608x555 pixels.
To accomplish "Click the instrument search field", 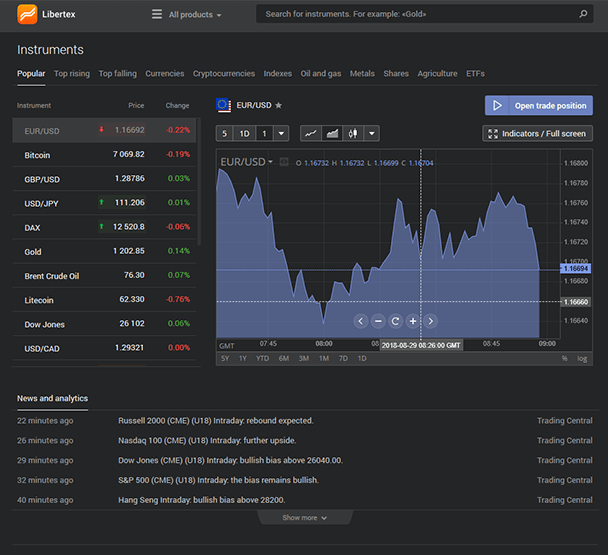I will pos(425,14).
